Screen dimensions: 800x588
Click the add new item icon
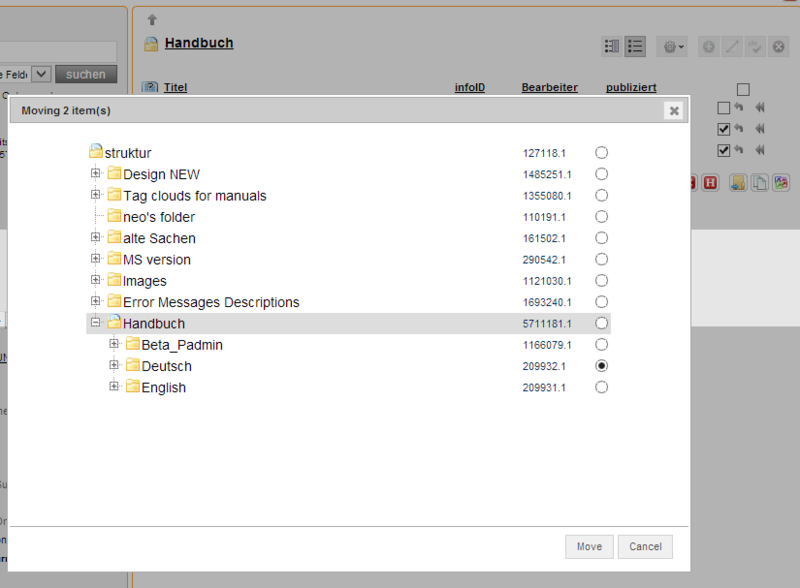click(708, 46)
